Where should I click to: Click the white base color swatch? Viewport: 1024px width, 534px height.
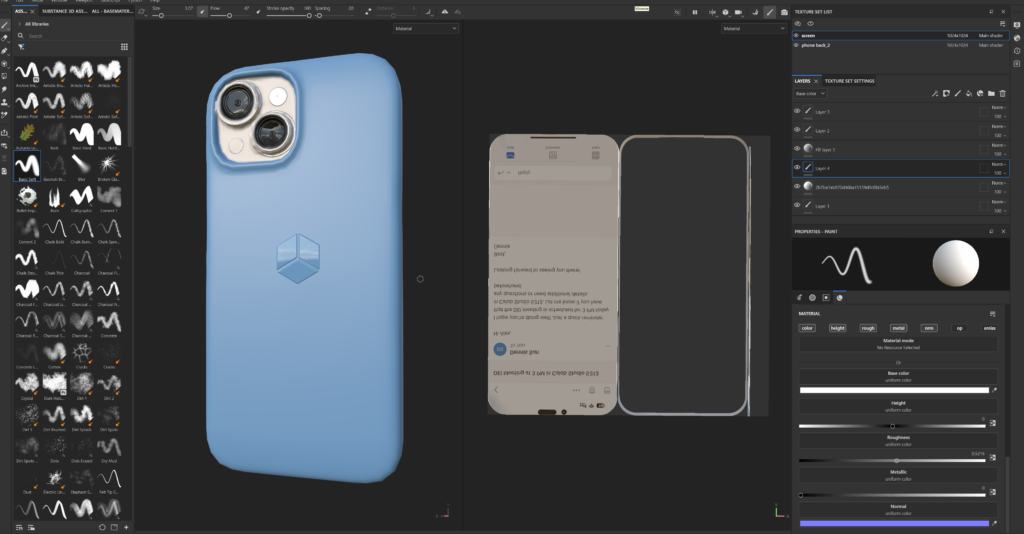[x=894, y=390]
